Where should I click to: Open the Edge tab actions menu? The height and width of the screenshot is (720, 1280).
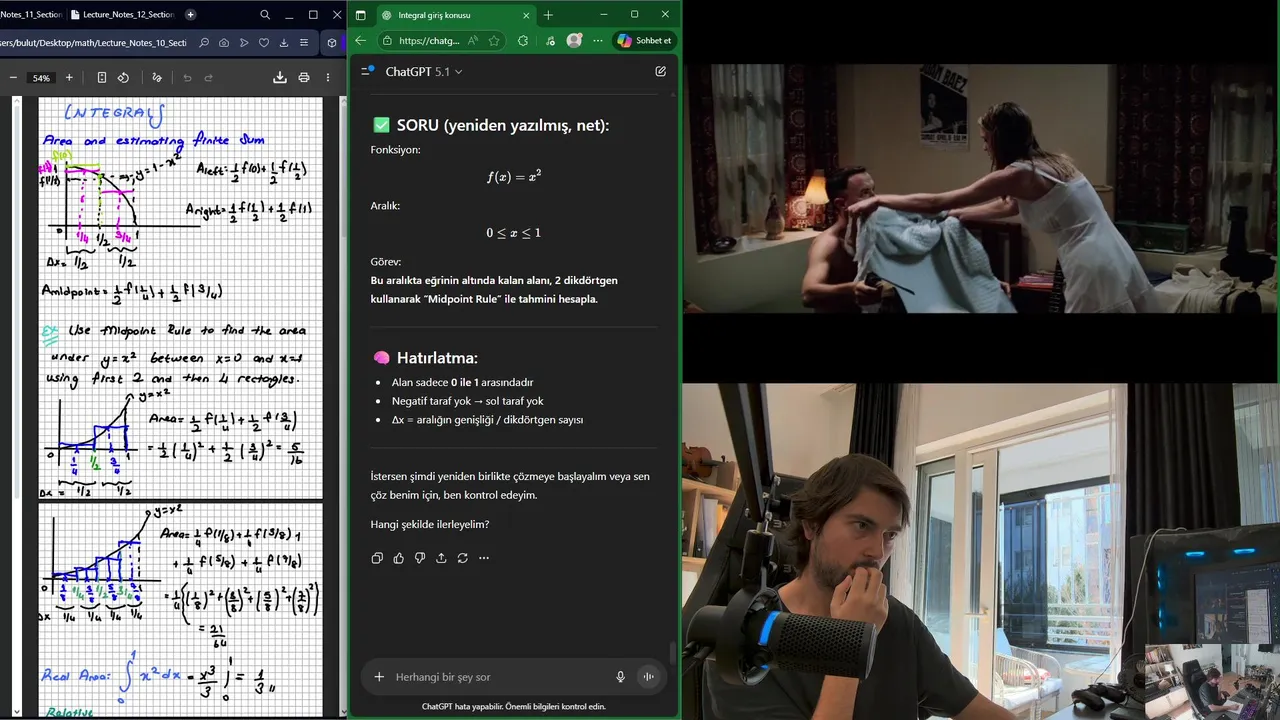point(361,15)
